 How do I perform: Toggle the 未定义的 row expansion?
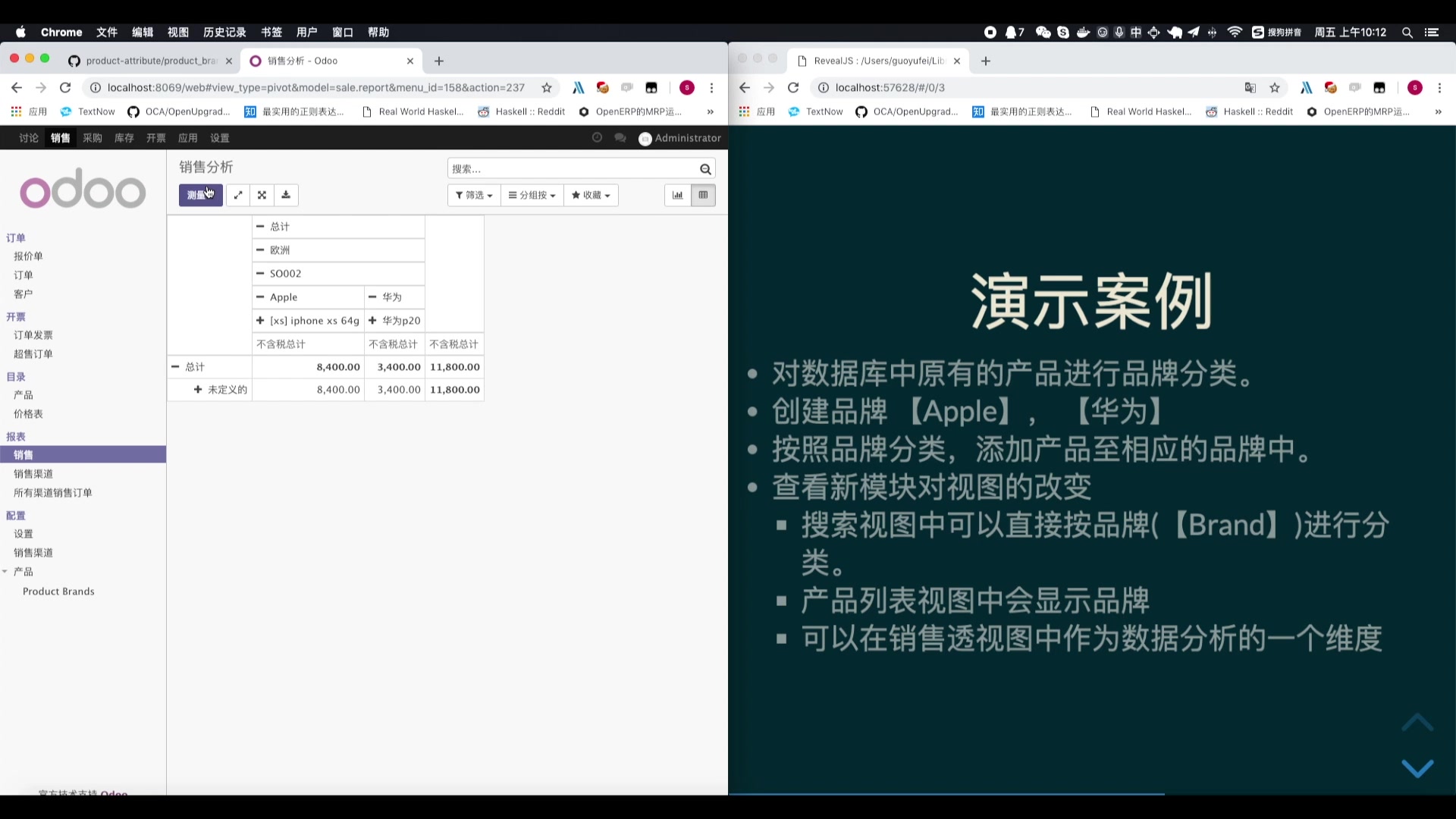coord(198,389)
